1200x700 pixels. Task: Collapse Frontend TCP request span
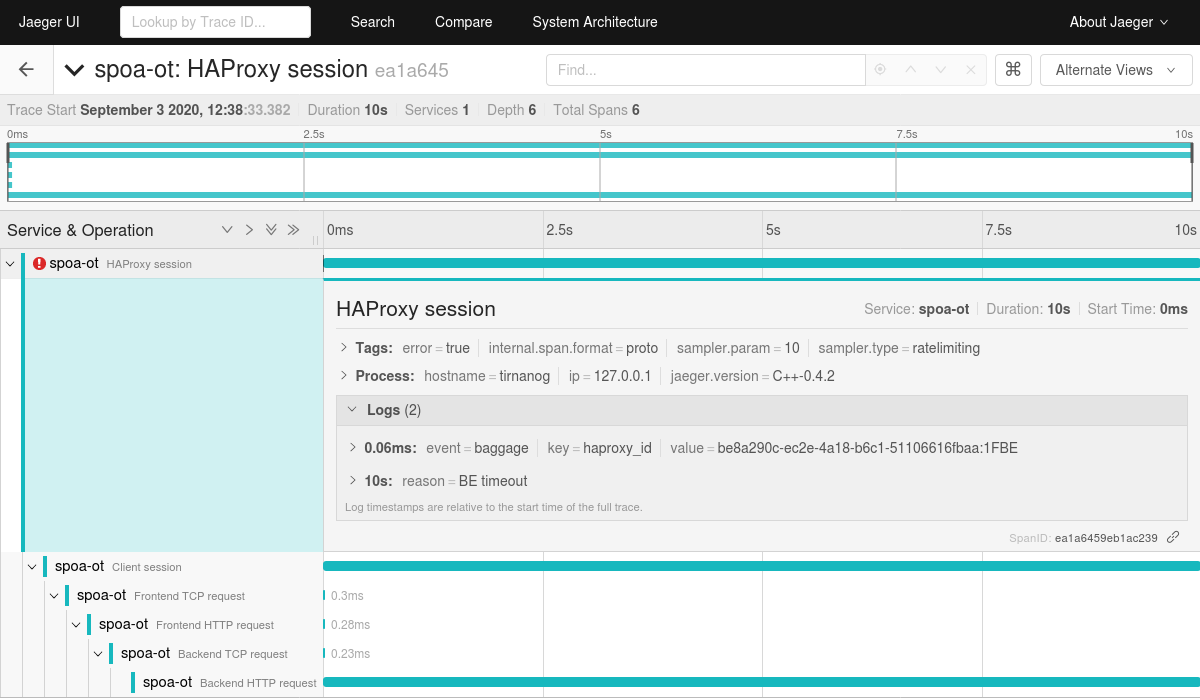click(x=55, y=596)
